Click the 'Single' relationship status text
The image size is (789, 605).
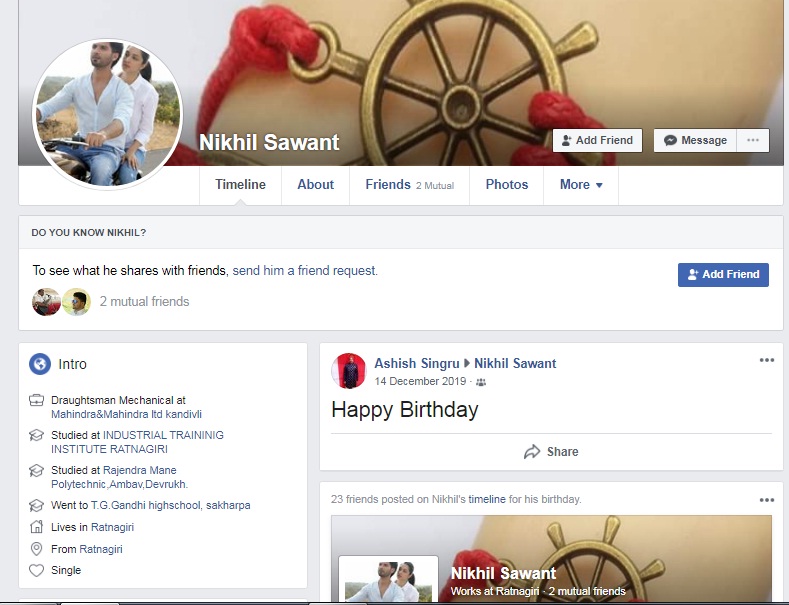[x=66, y=570]
